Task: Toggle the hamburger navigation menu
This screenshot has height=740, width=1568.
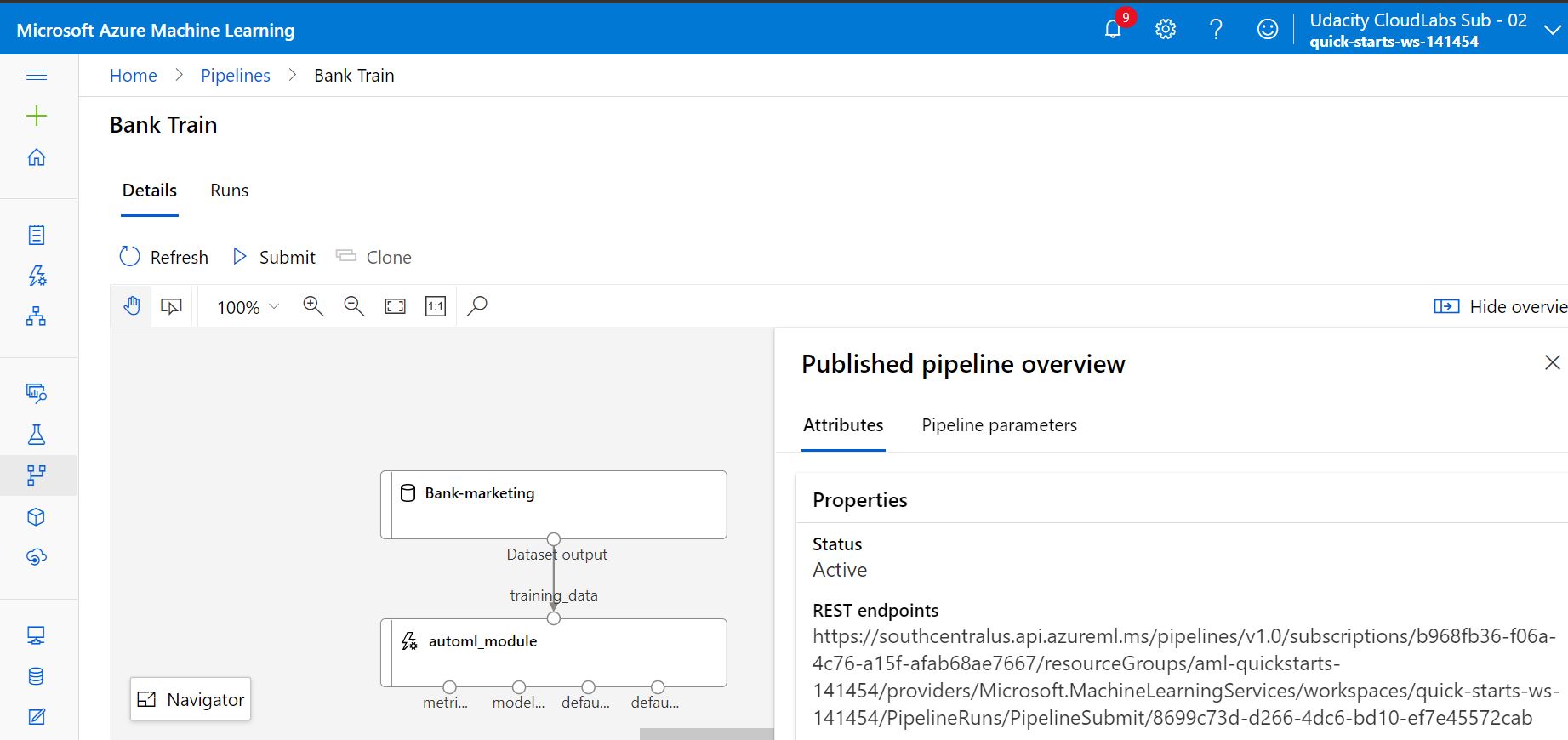Action: tap(37, 75)
